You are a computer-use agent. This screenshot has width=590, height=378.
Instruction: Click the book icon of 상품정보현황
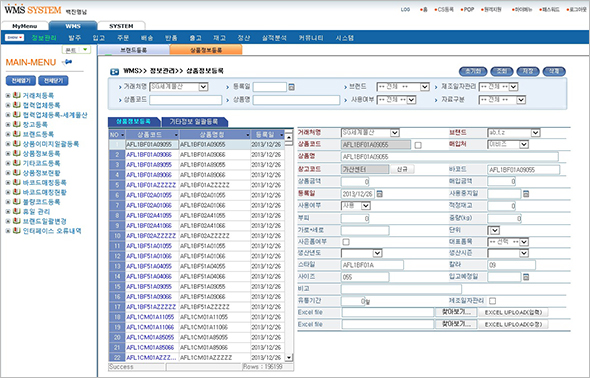[x=17, y=173]
